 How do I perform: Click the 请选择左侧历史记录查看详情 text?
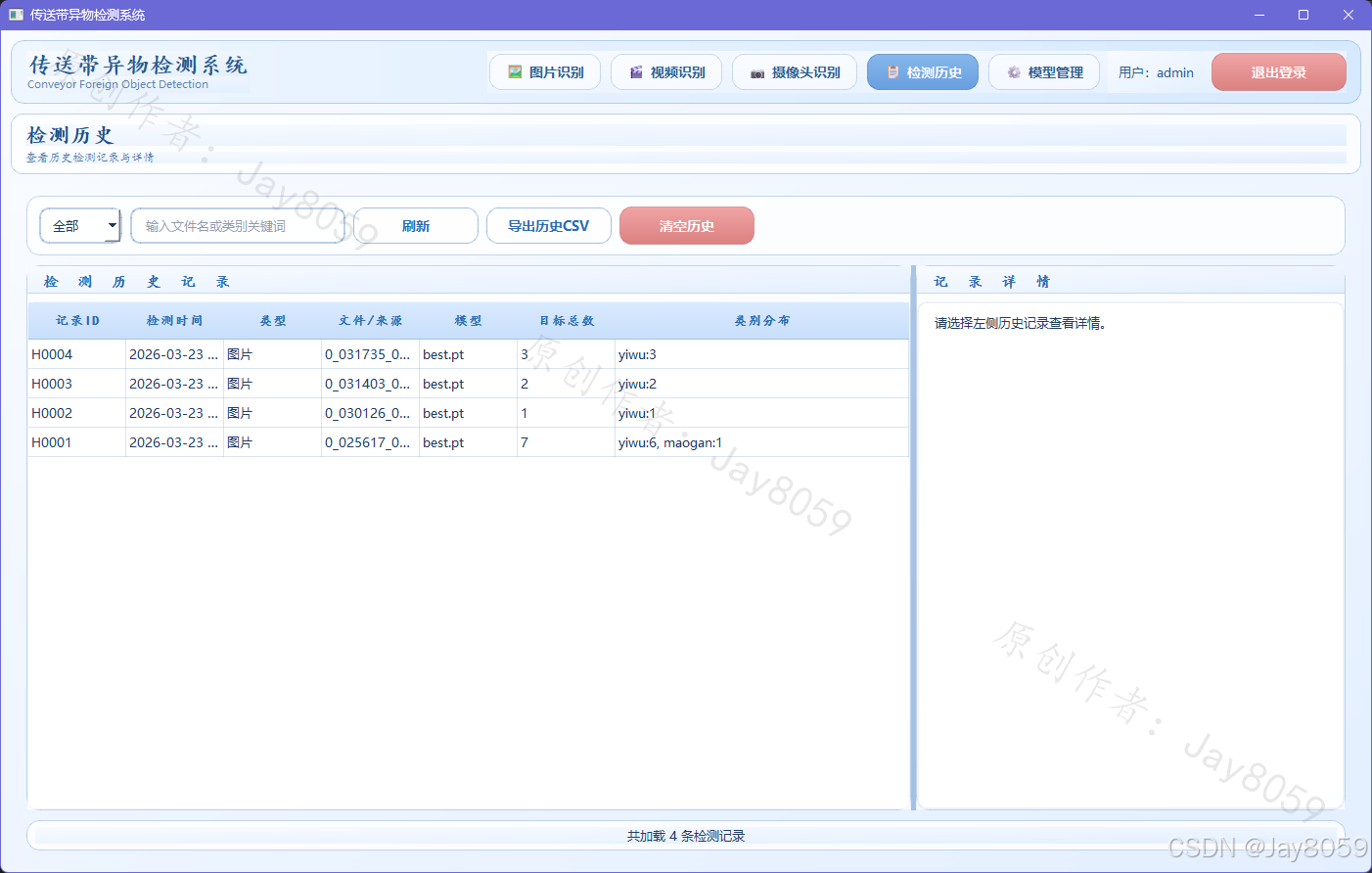[1020, 323]
